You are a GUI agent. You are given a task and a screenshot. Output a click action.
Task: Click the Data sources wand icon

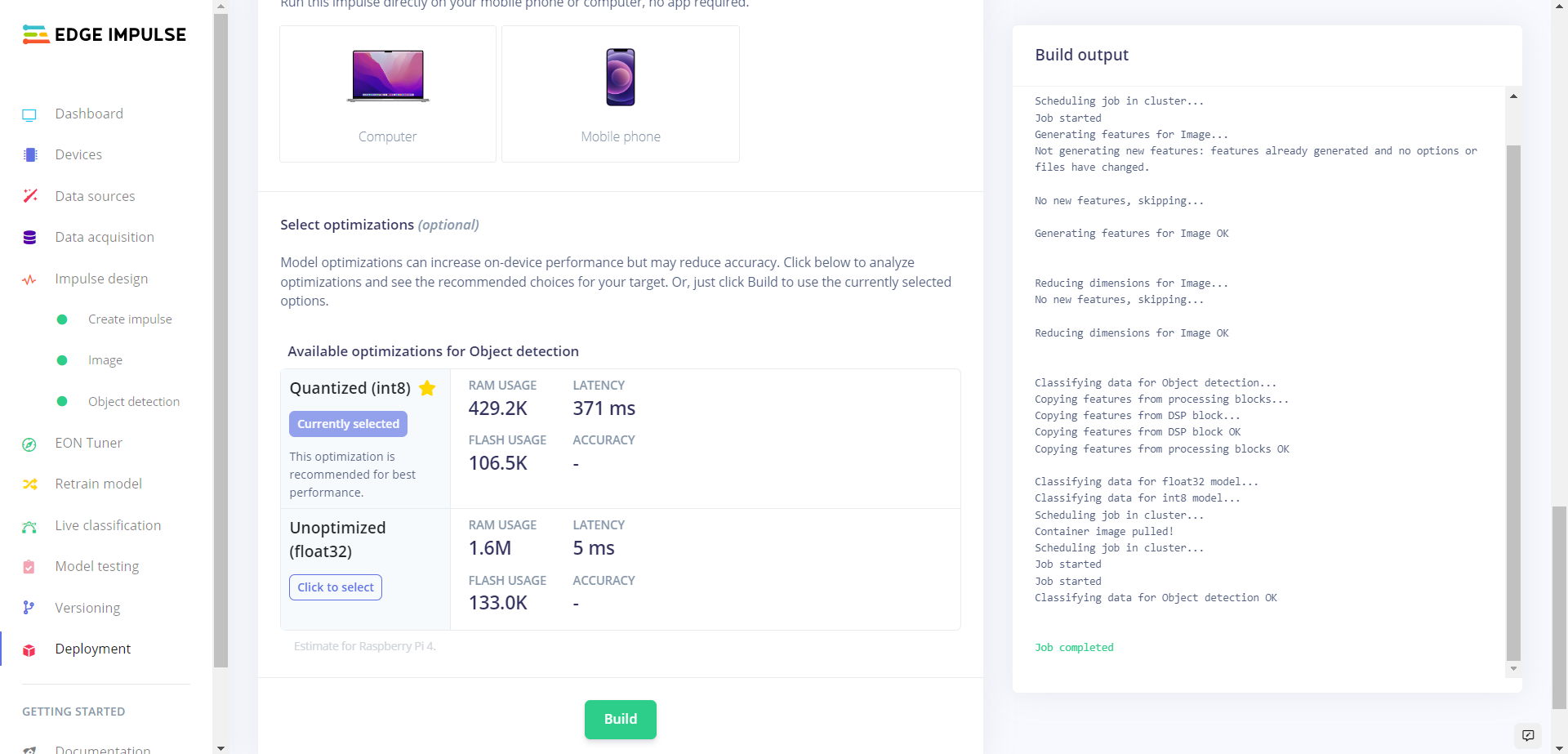30,196
